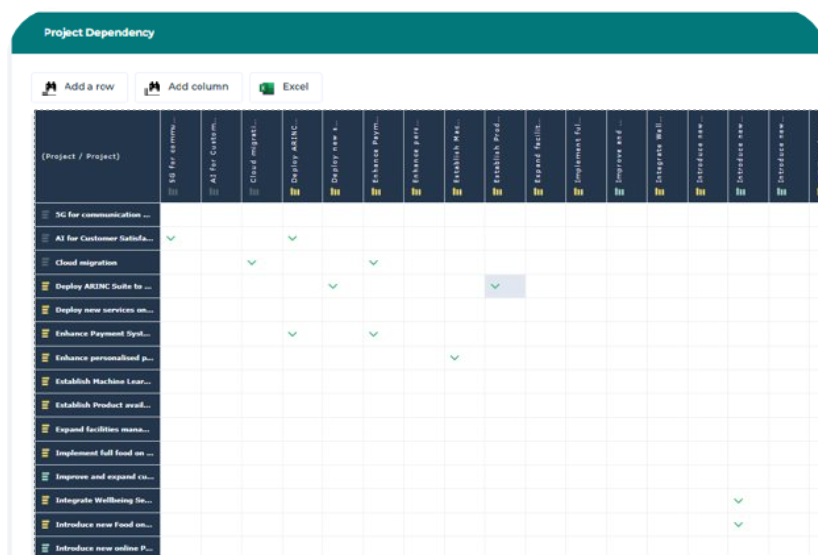Toggle dependency check in Introduce new Food row
818x555 pixels.
pyautogui.click(x=738, y=524)
